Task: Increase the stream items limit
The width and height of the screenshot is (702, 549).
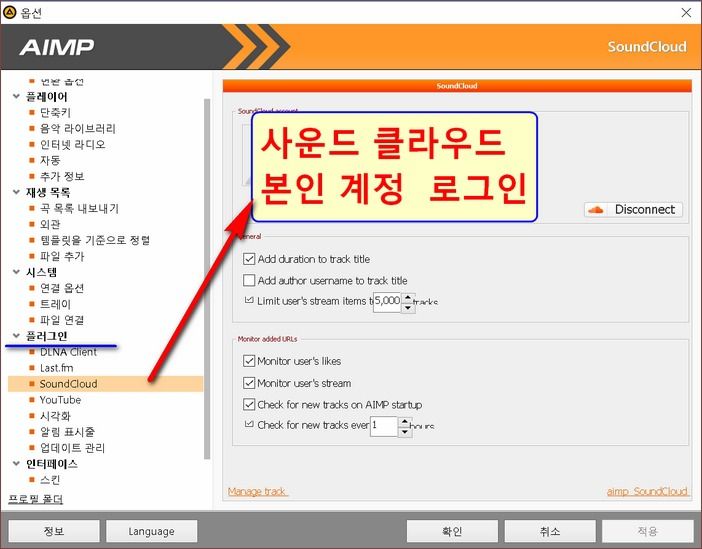Action: 408,297
